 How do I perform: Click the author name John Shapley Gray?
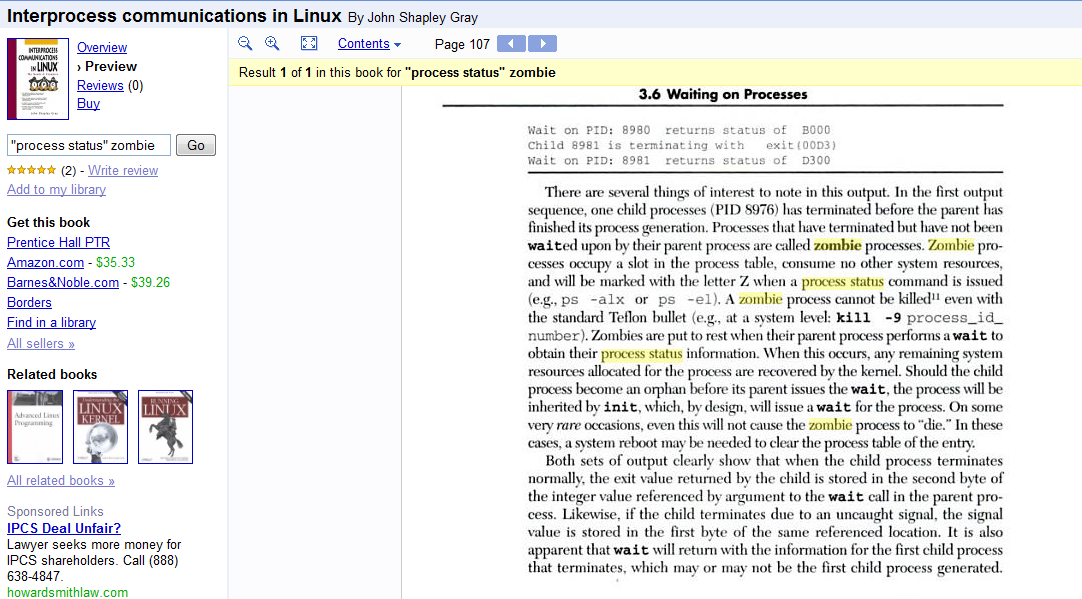click(x=422, y=17)
